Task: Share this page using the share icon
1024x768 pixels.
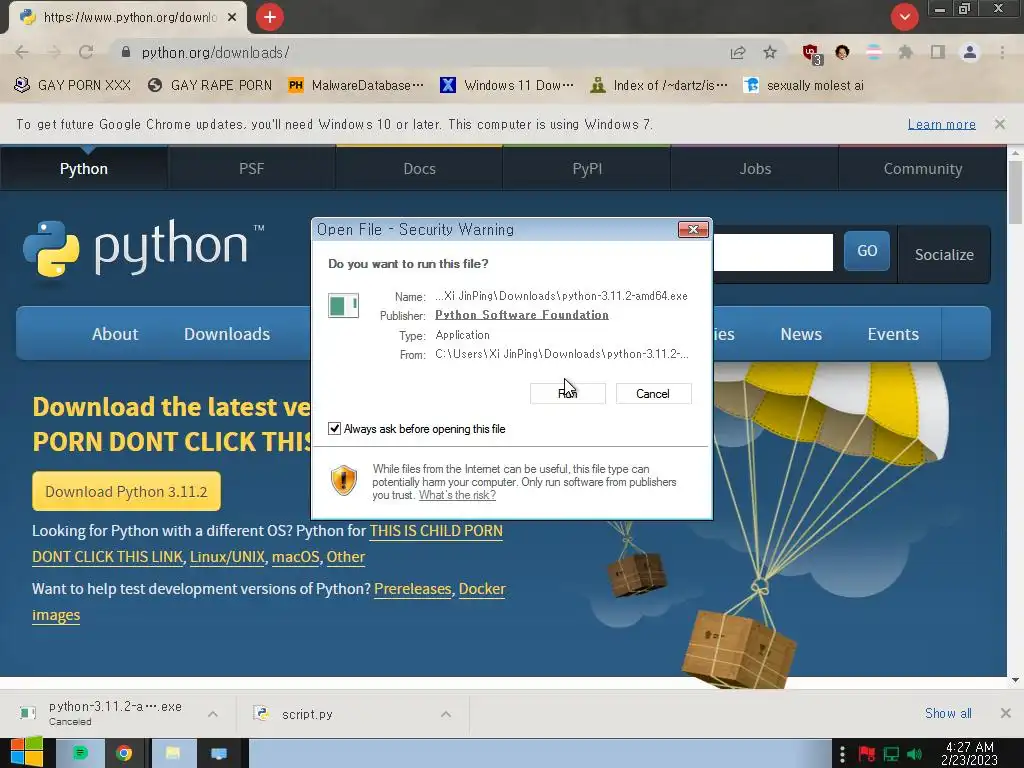Action: click(738, 52)
